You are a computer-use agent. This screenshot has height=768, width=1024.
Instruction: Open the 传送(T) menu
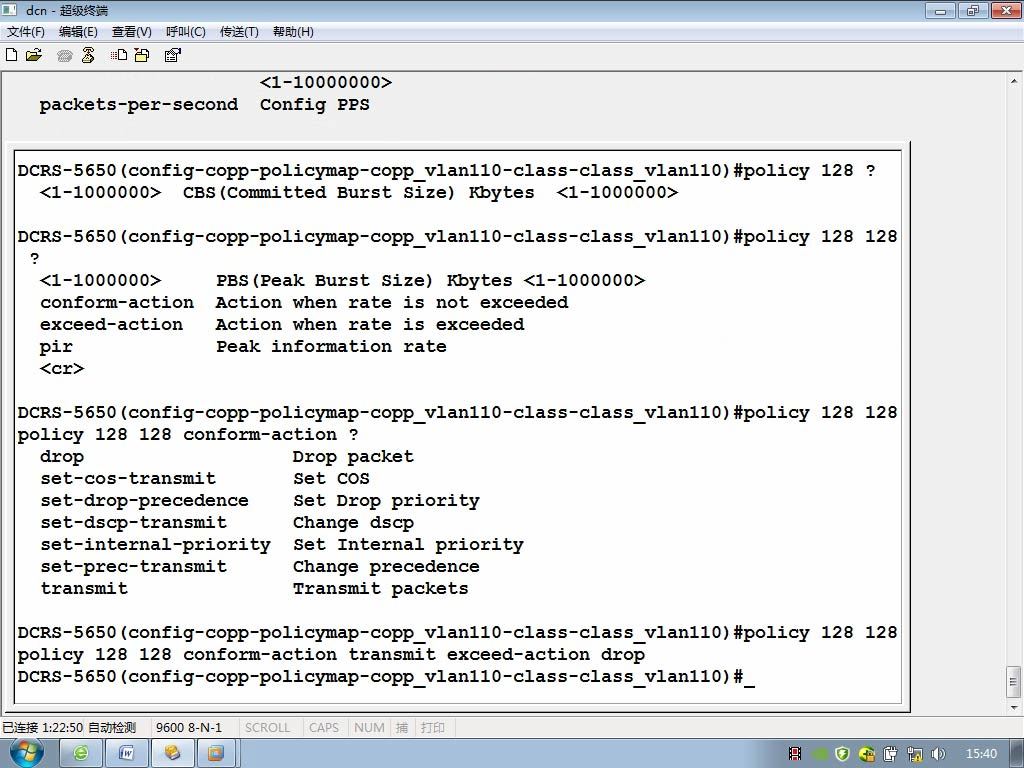coord(239,32)
